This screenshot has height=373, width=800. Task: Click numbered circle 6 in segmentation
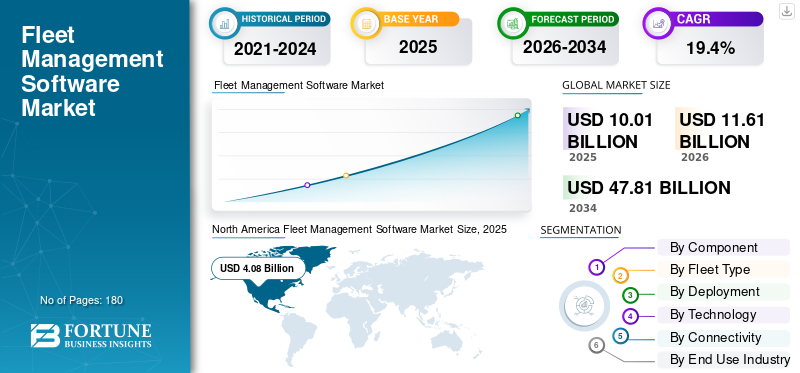[596, 346]
